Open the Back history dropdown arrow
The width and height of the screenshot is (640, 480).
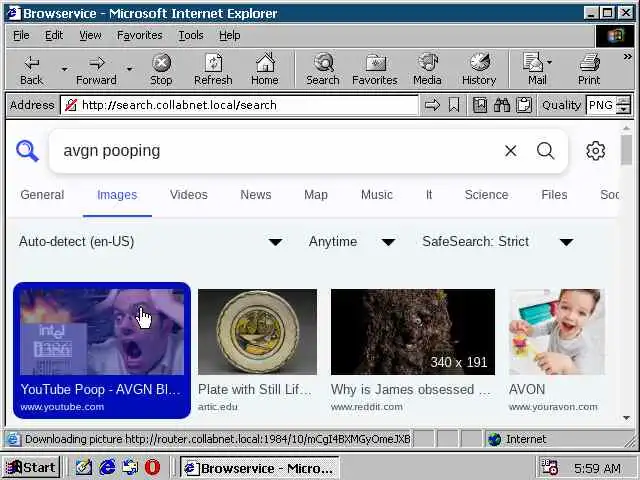click(x=64, y=70)
